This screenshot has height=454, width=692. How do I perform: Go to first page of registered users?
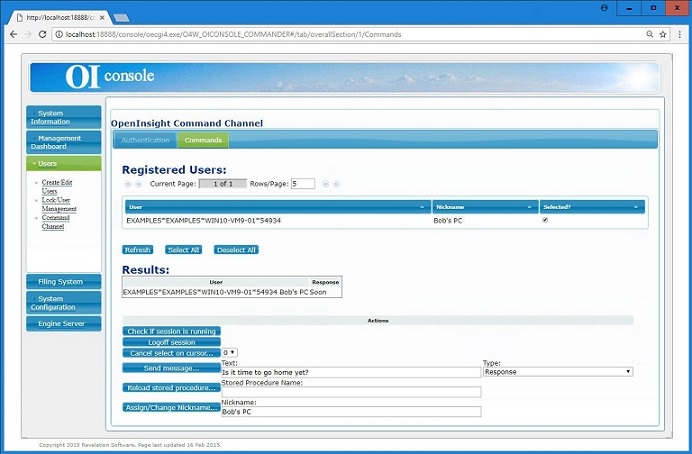pyautogui.click(x=128, y=184)
